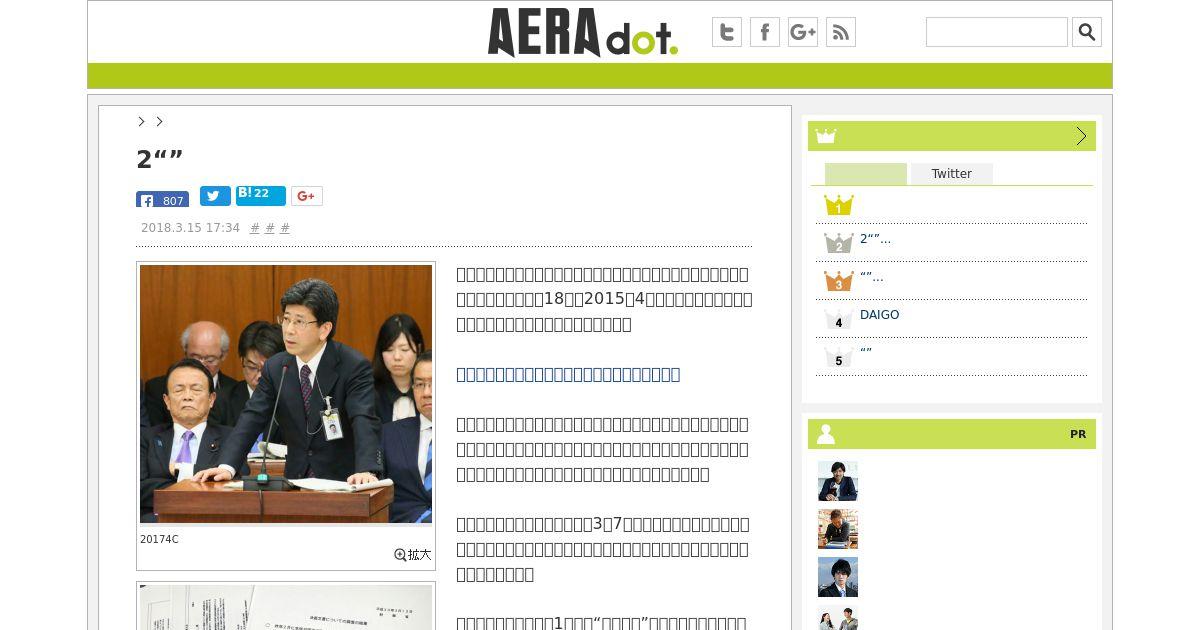Click the crown icon in ranking header

[825, 136]
